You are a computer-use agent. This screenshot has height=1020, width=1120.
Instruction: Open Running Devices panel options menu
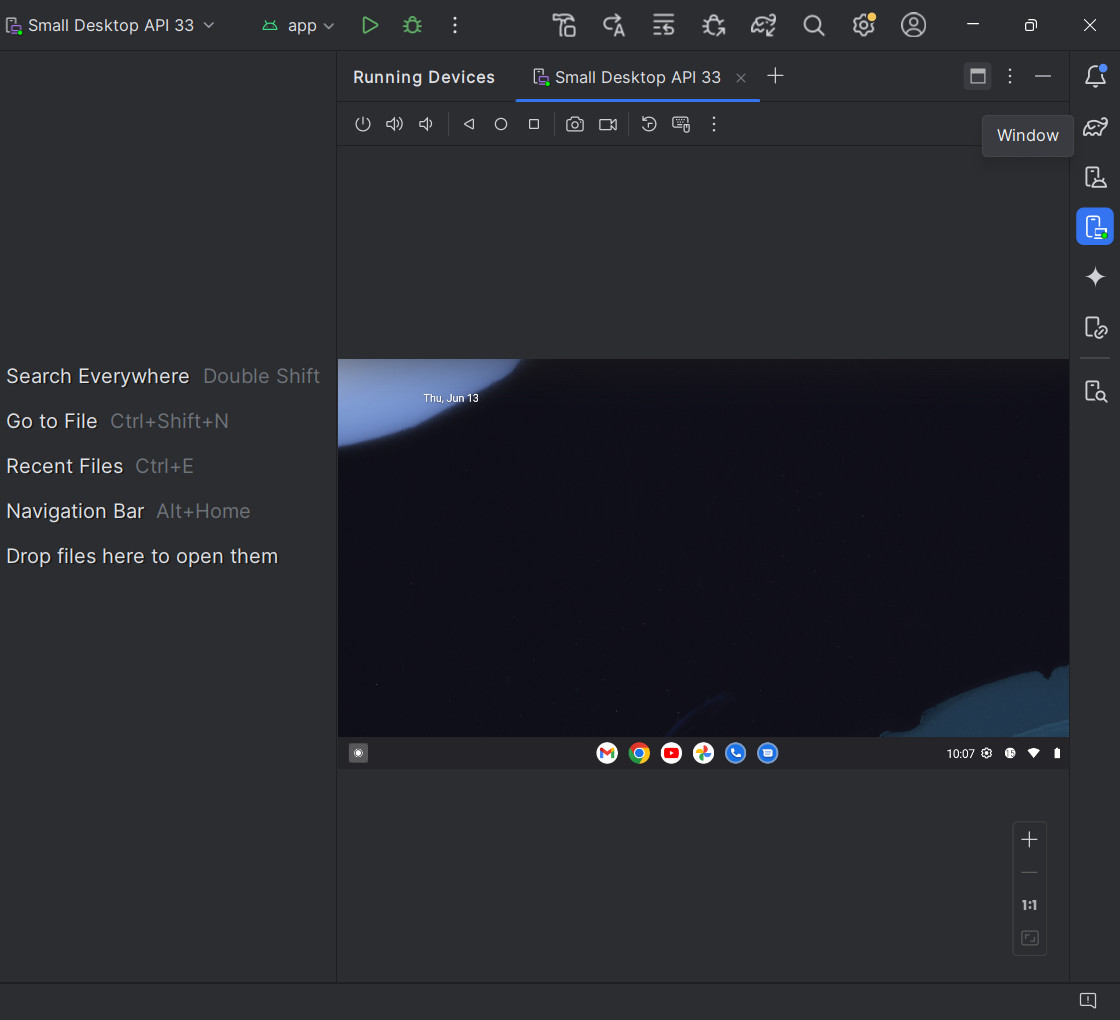coord(1010,76)
